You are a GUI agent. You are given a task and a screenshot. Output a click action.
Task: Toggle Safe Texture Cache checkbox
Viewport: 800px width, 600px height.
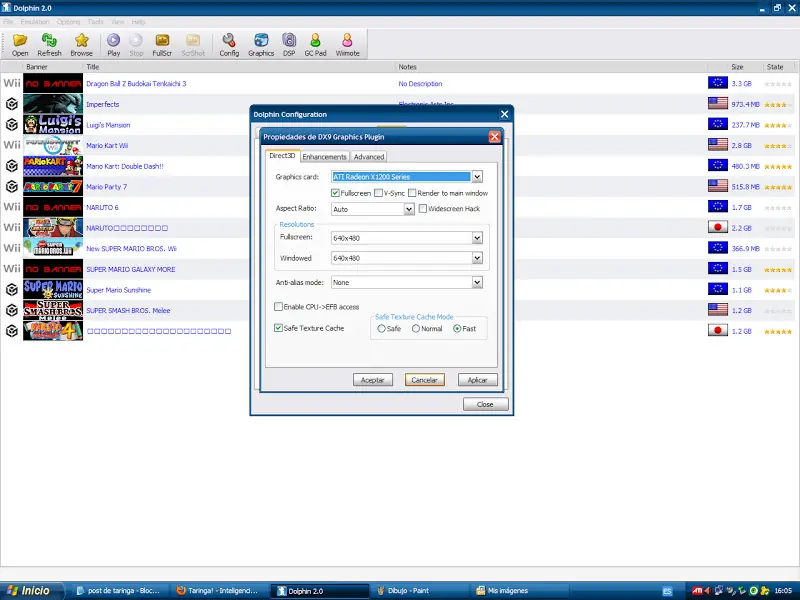[278, 328]
